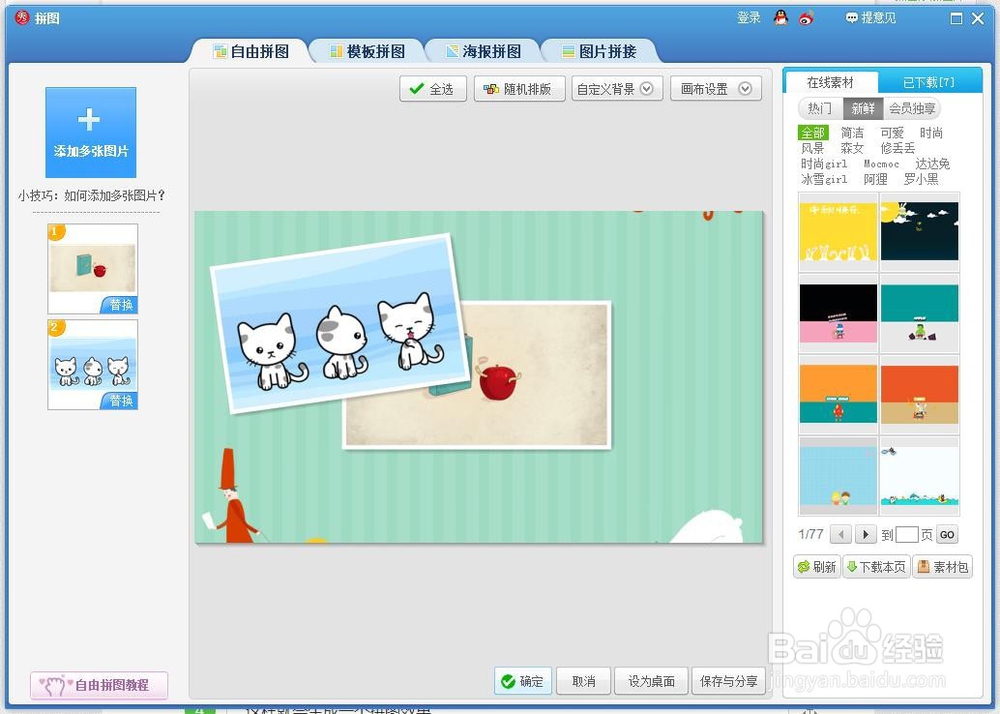
Task: Choose the Mocmoc category
Action: [881, 164]
